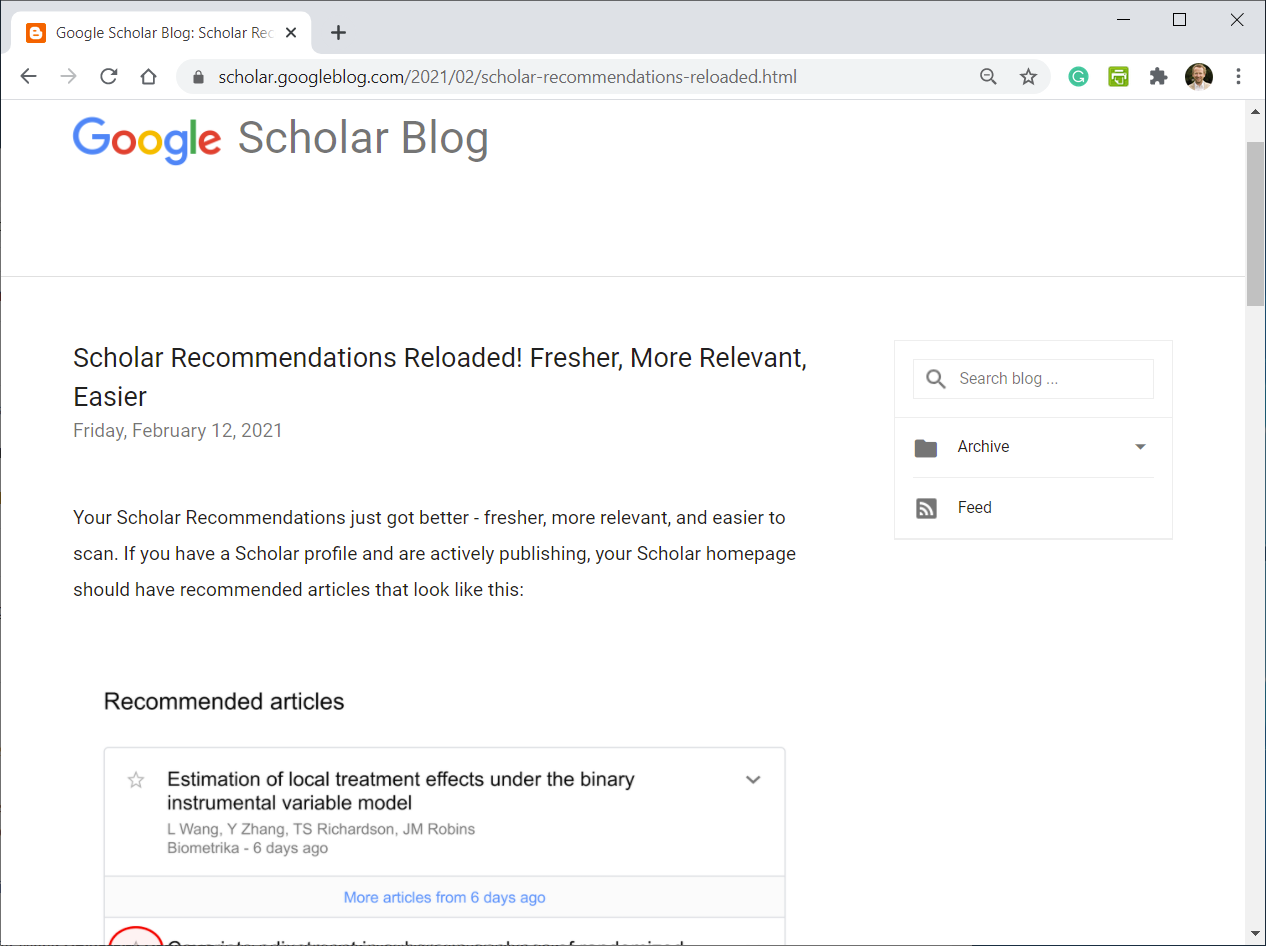Open the Chrome three-dot menu

[x=1239, y=76]
